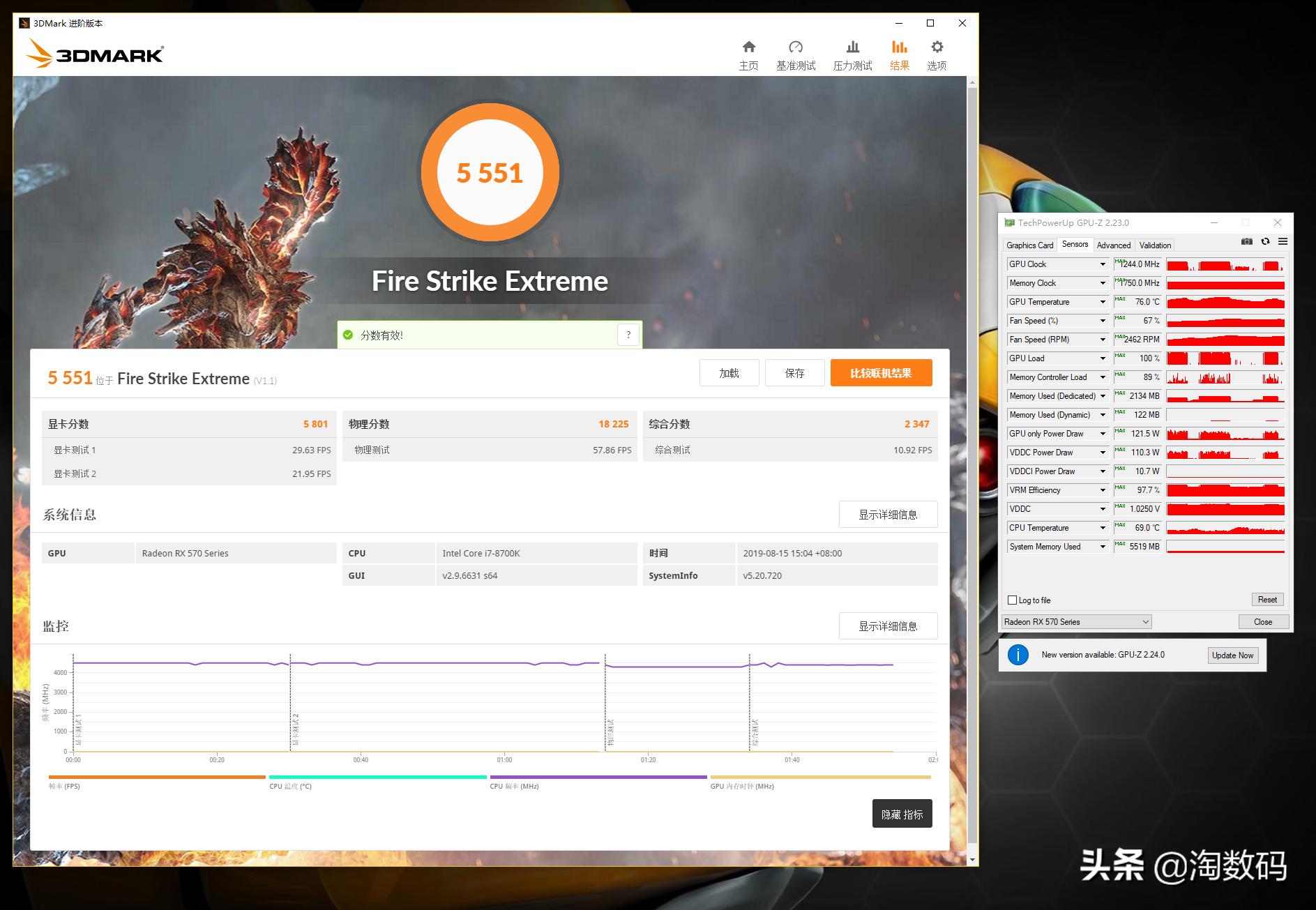Open the Radeon RX 570 Series device selector

pos(1075,621)
